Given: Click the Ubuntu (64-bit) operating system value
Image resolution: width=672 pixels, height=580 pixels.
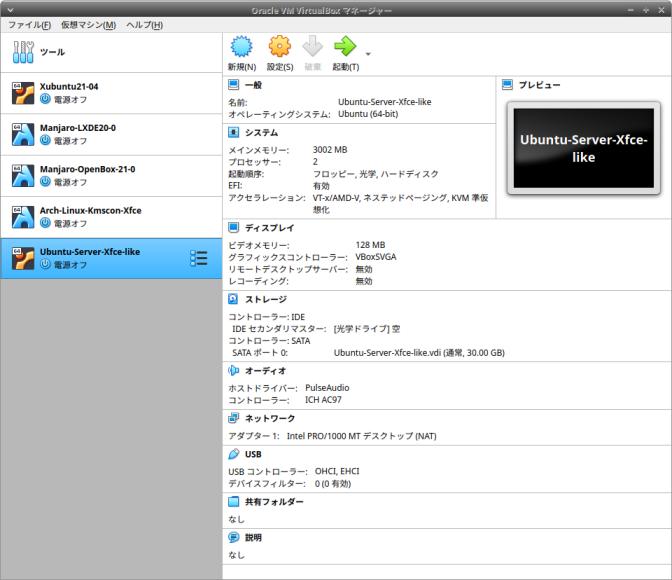Looking at the screenshot, I should coord(368,114).
